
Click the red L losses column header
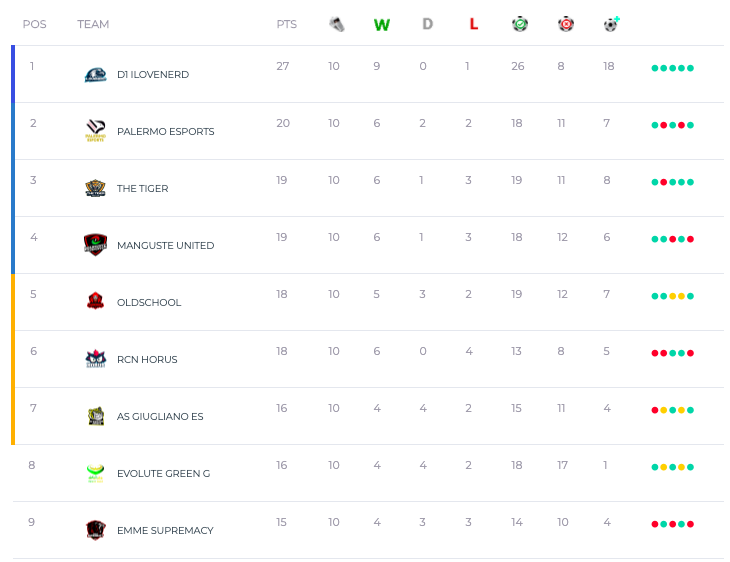pyautogui.click(x=473, y=24)
